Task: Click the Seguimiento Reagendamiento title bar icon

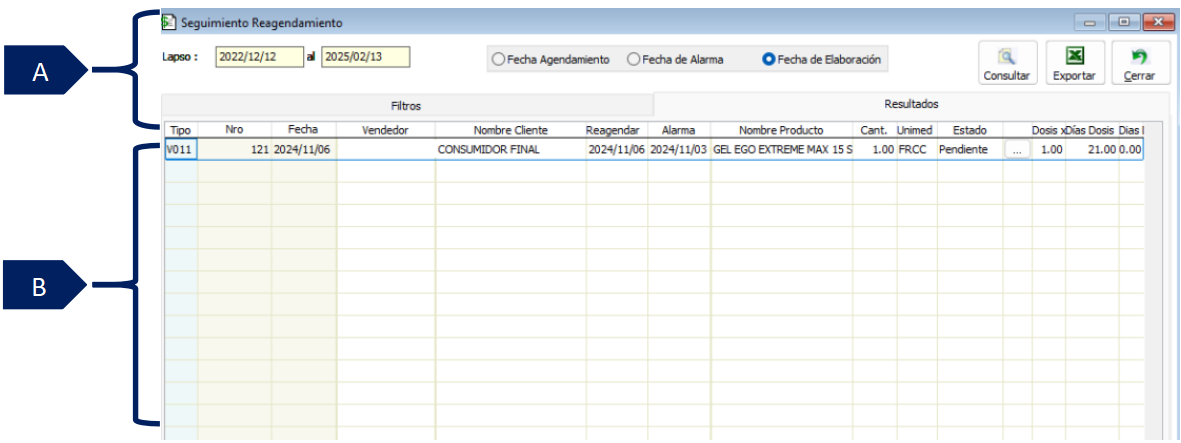Action: pos(169,23)
